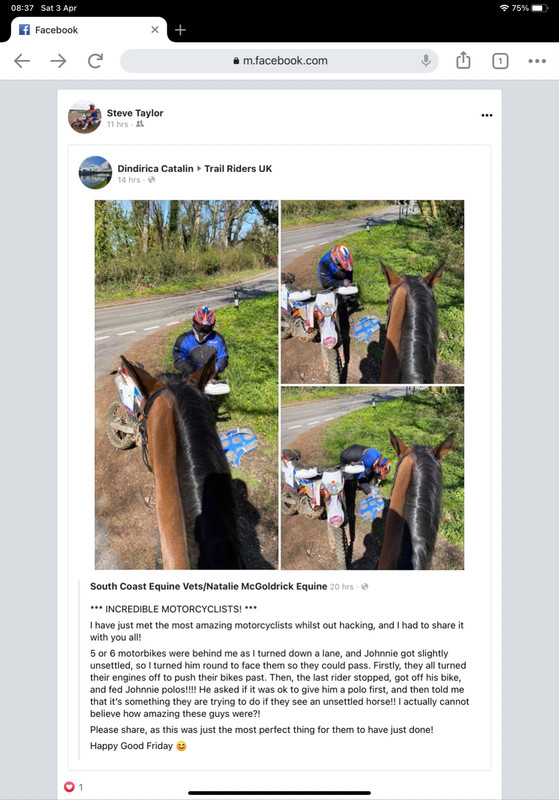Reload the page with the refresh icon
Viewport: 559px width, 800px height.
[95, 61]
